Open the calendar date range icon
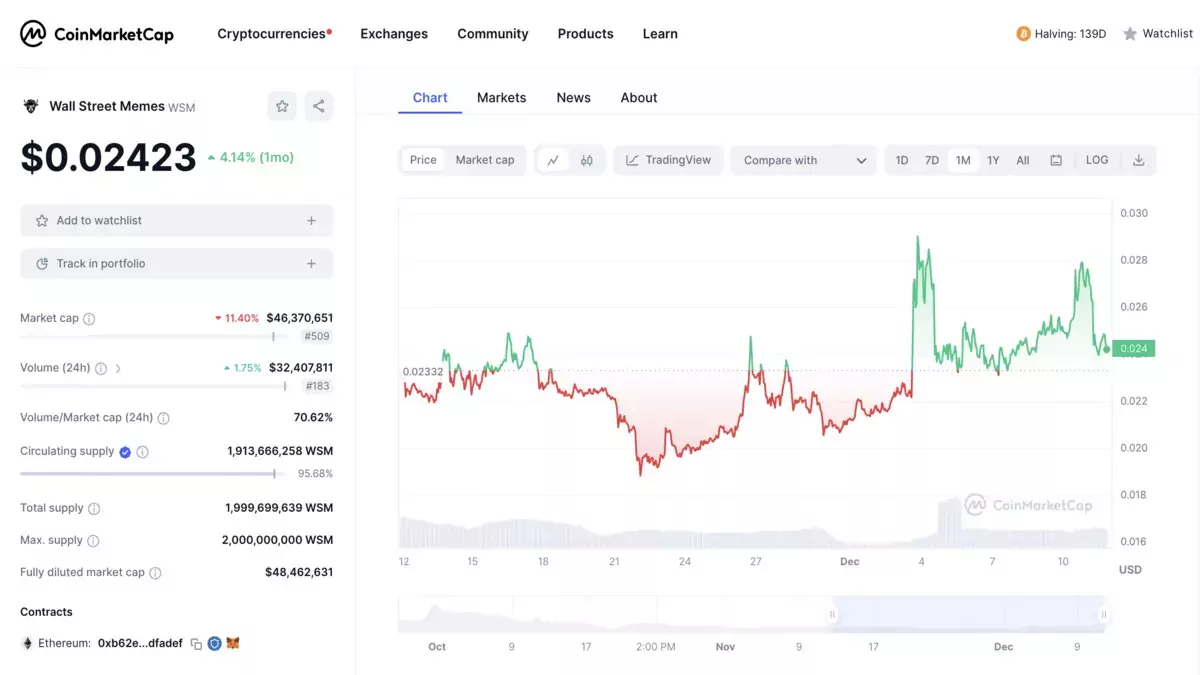This screenshot has width=1200, height=675. (1056, 160)
